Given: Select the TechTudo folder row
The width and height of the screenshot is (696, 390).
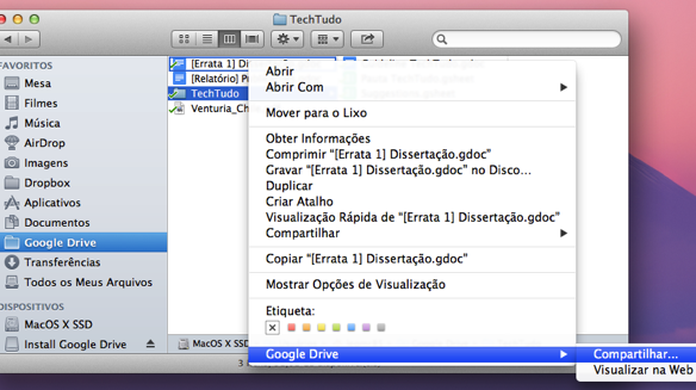Looking at the screenshot, I should point(208,94).
